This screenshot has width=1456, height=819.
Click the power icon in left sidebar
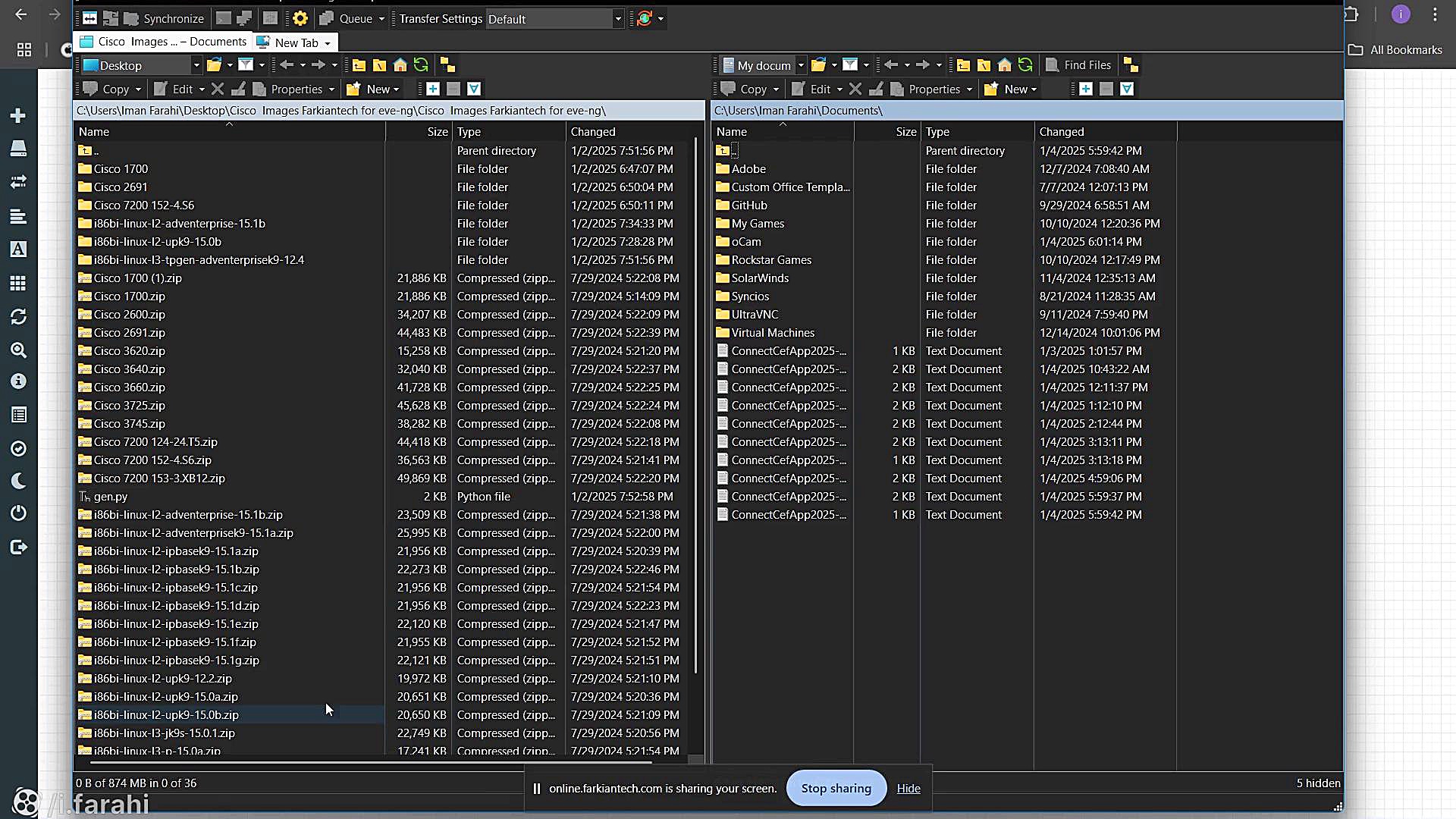click(18, 513)
